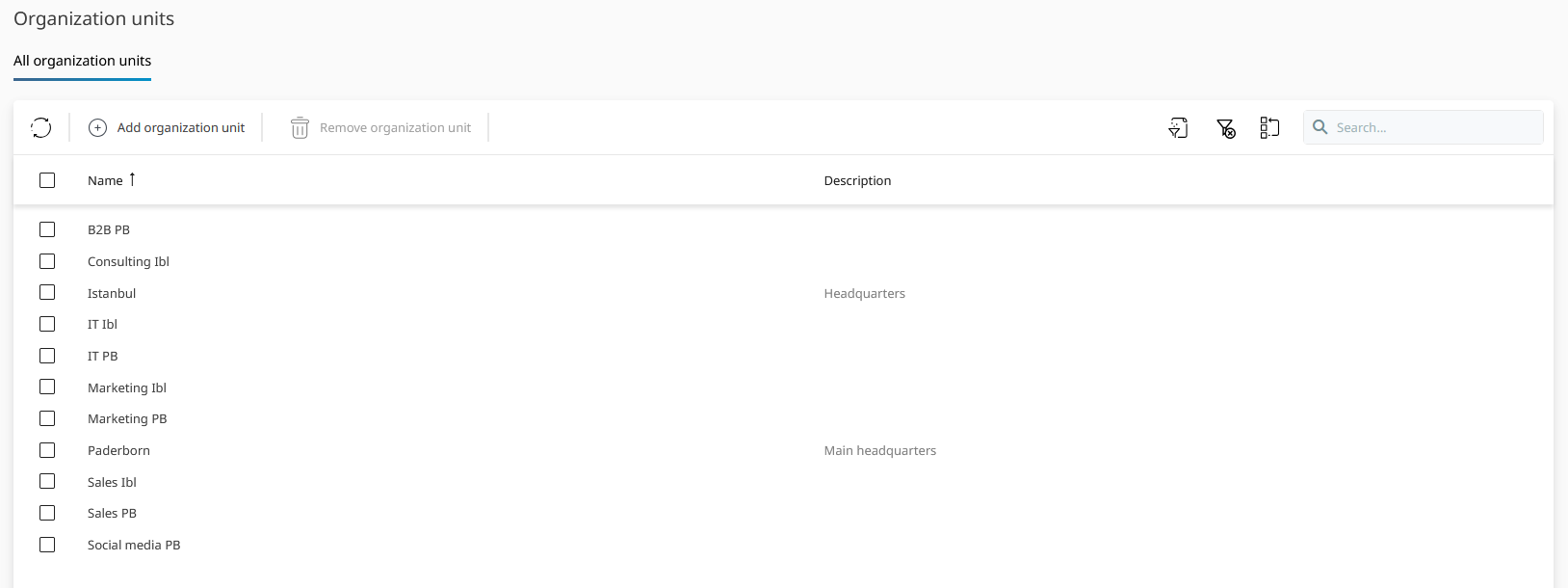1568x588 pixels.
Task: Click the refresh list icon
Action: click(x=40, y=127)
